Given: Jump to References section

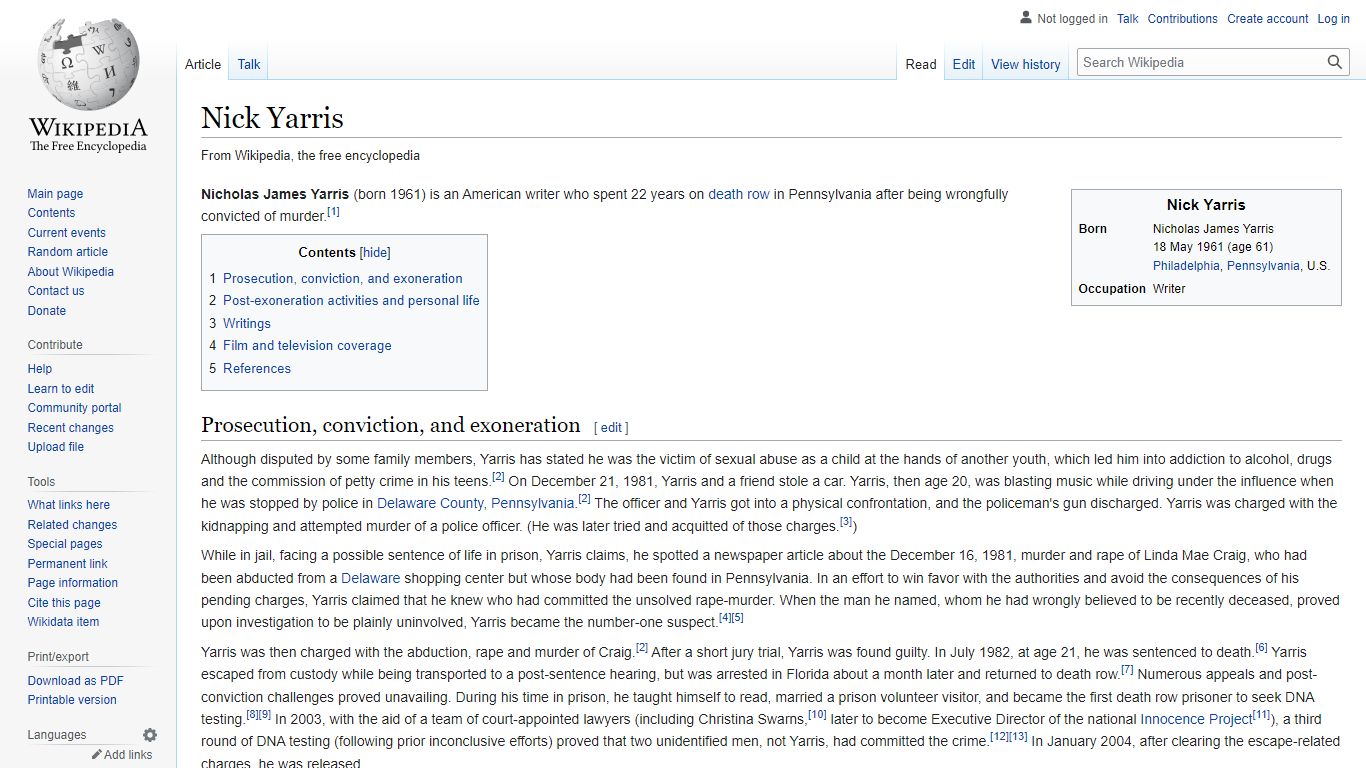Looking at the screenshot, I should (257, 369).
